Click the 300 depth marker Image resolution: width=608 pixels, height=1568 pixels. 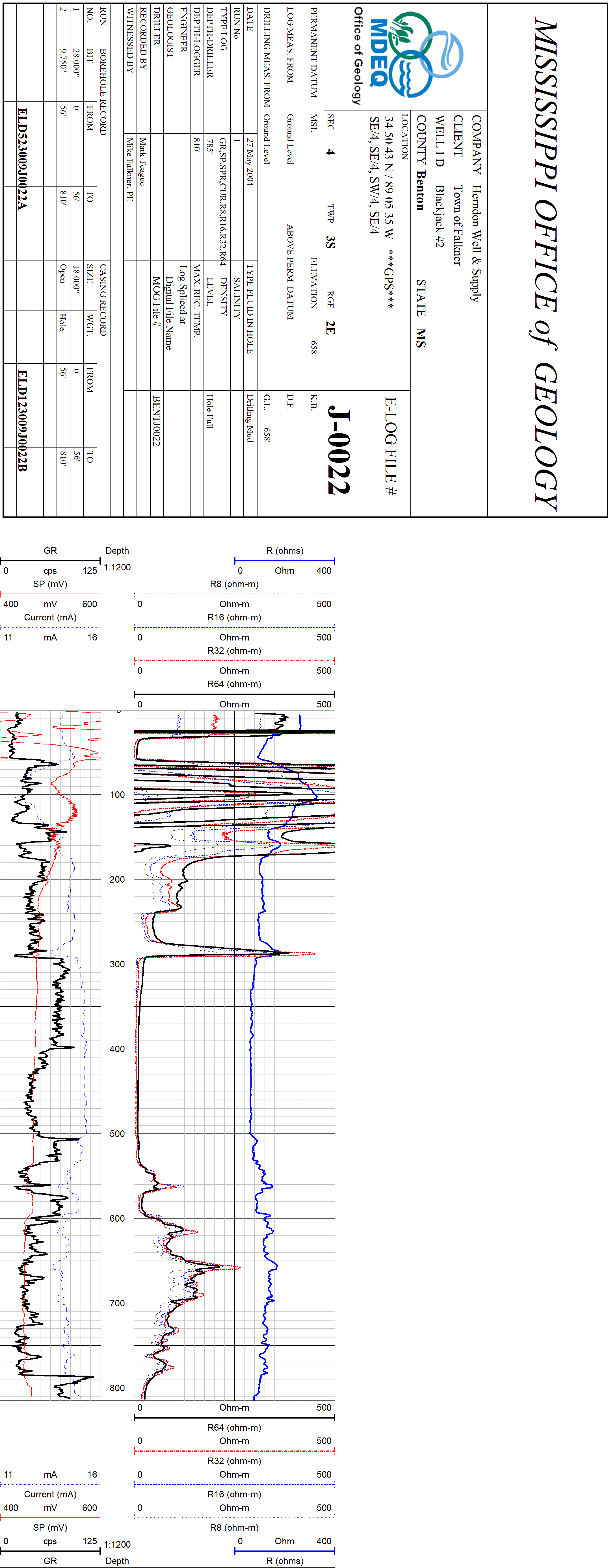117,964
